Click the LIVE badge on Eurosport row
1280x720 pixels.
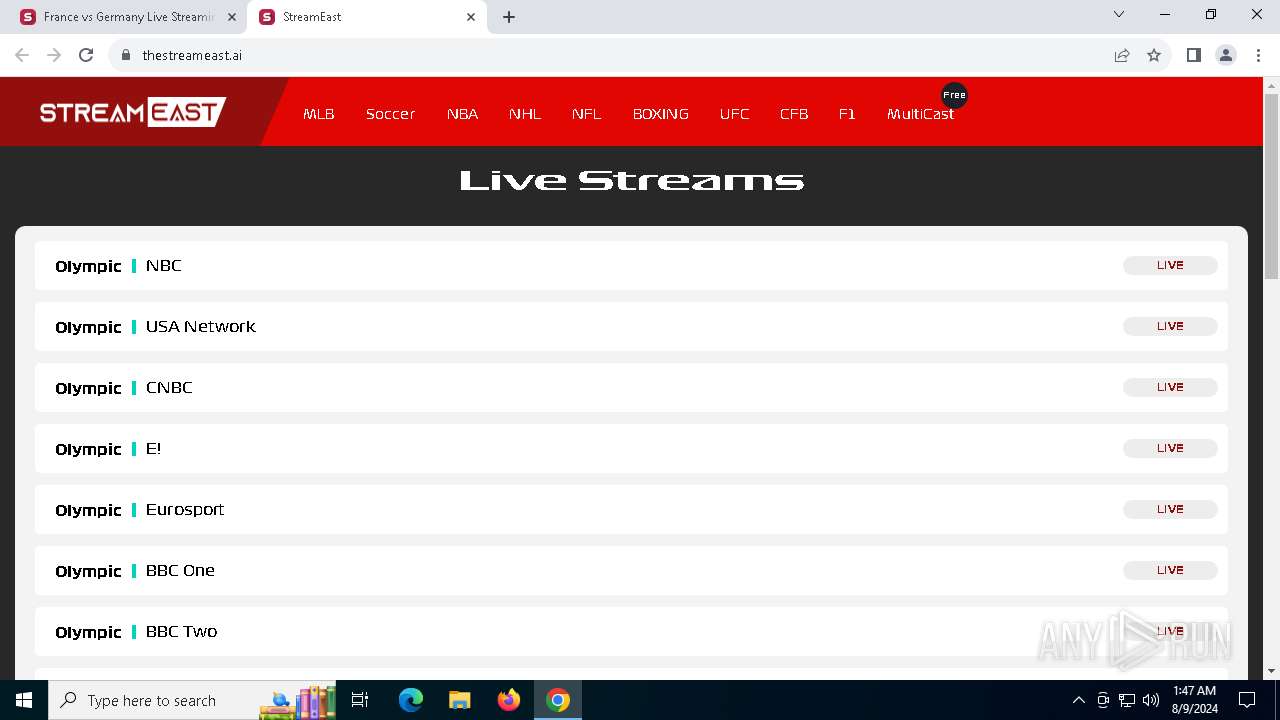(1170, 509)
